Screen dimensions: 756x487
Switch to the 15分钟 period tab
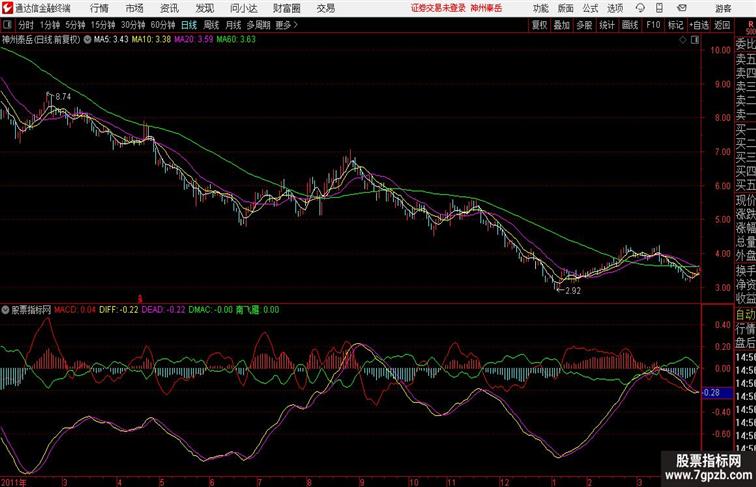(103, 25)
